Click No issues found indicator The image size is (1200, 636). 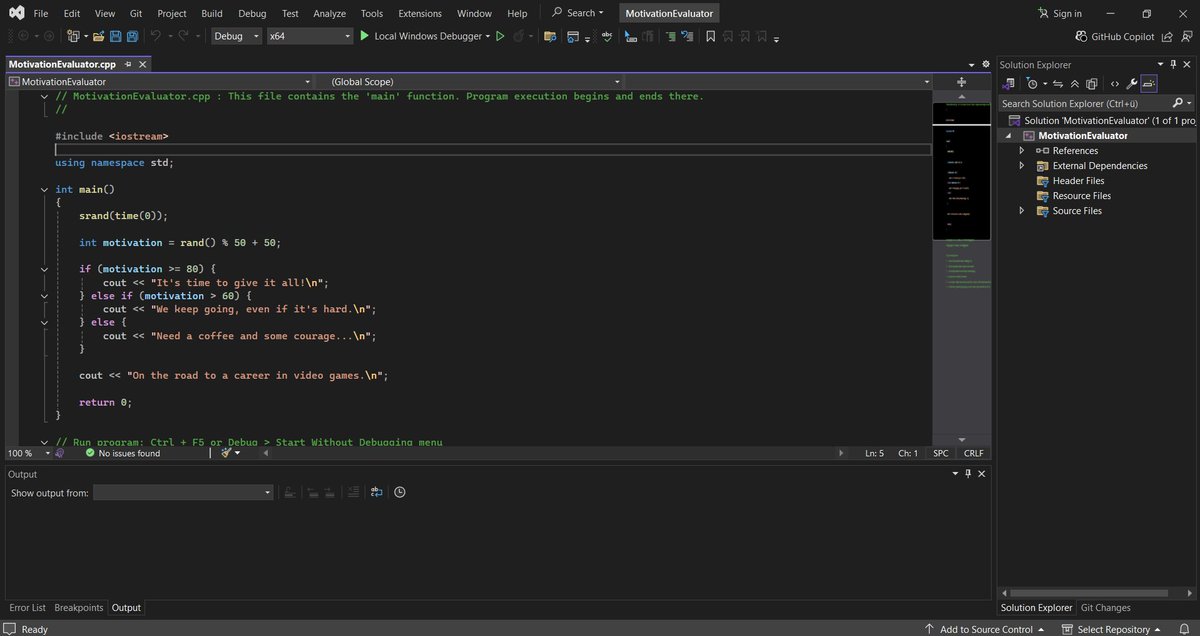click(122, 453)
